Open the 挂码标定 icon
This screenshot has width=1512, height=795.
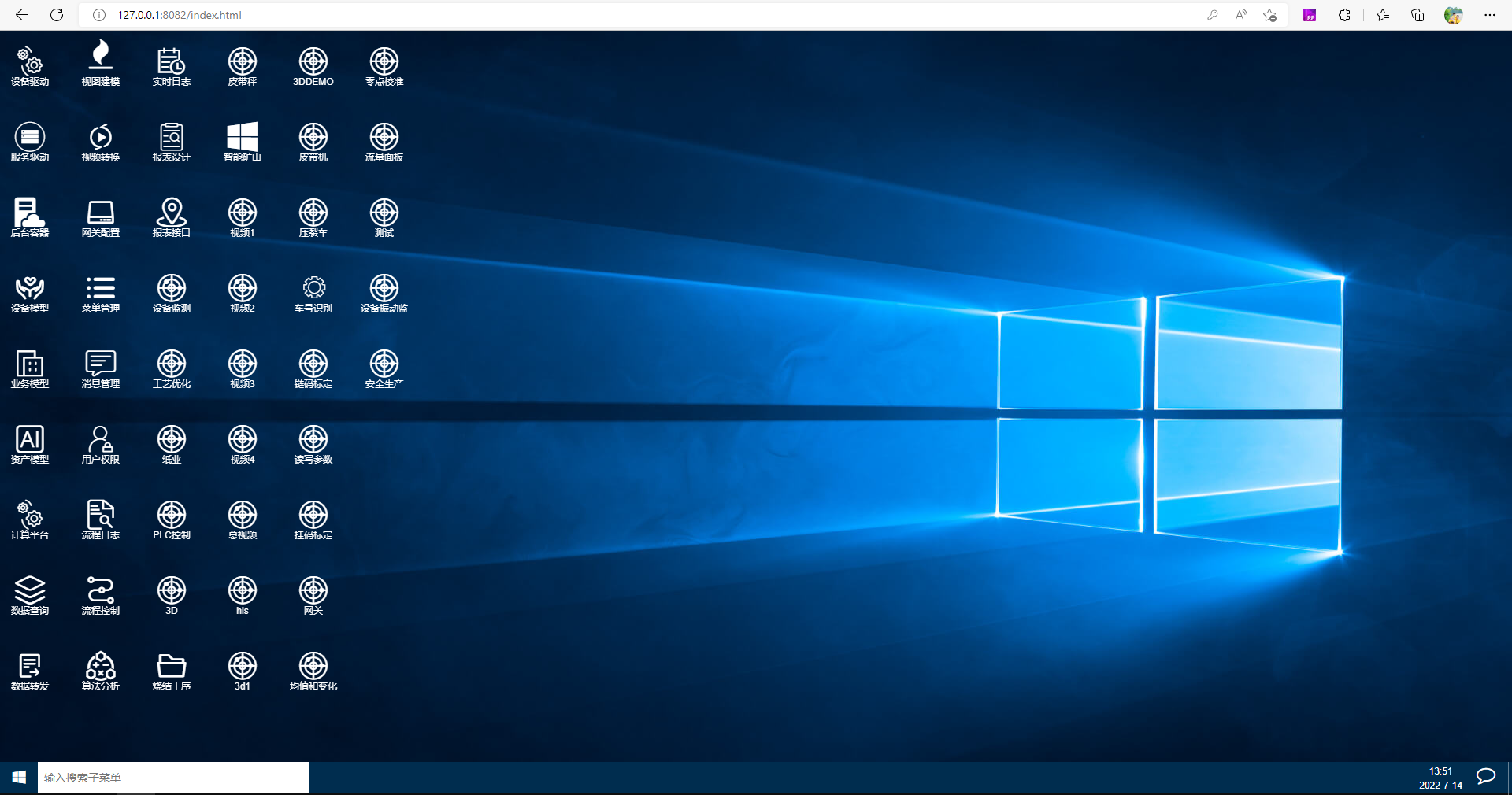[x=313, y=520]
